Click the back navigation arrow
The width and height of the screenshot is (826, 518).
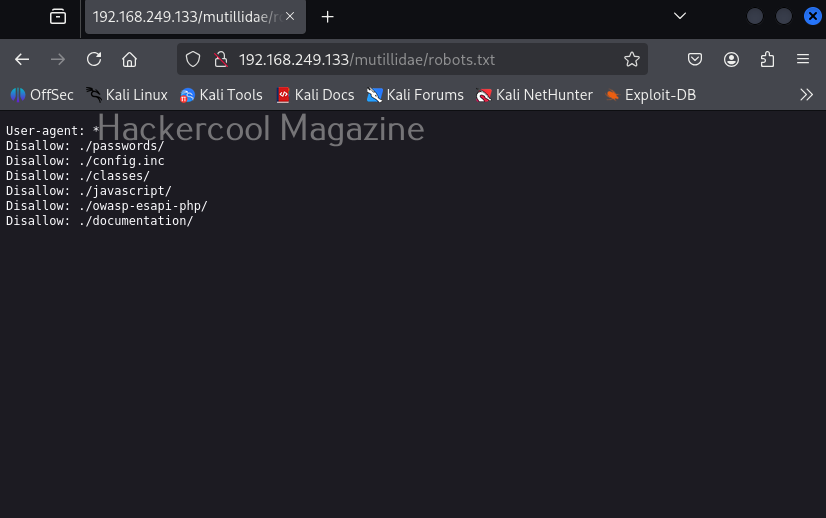pyautogui.click(x=22, y=60)
